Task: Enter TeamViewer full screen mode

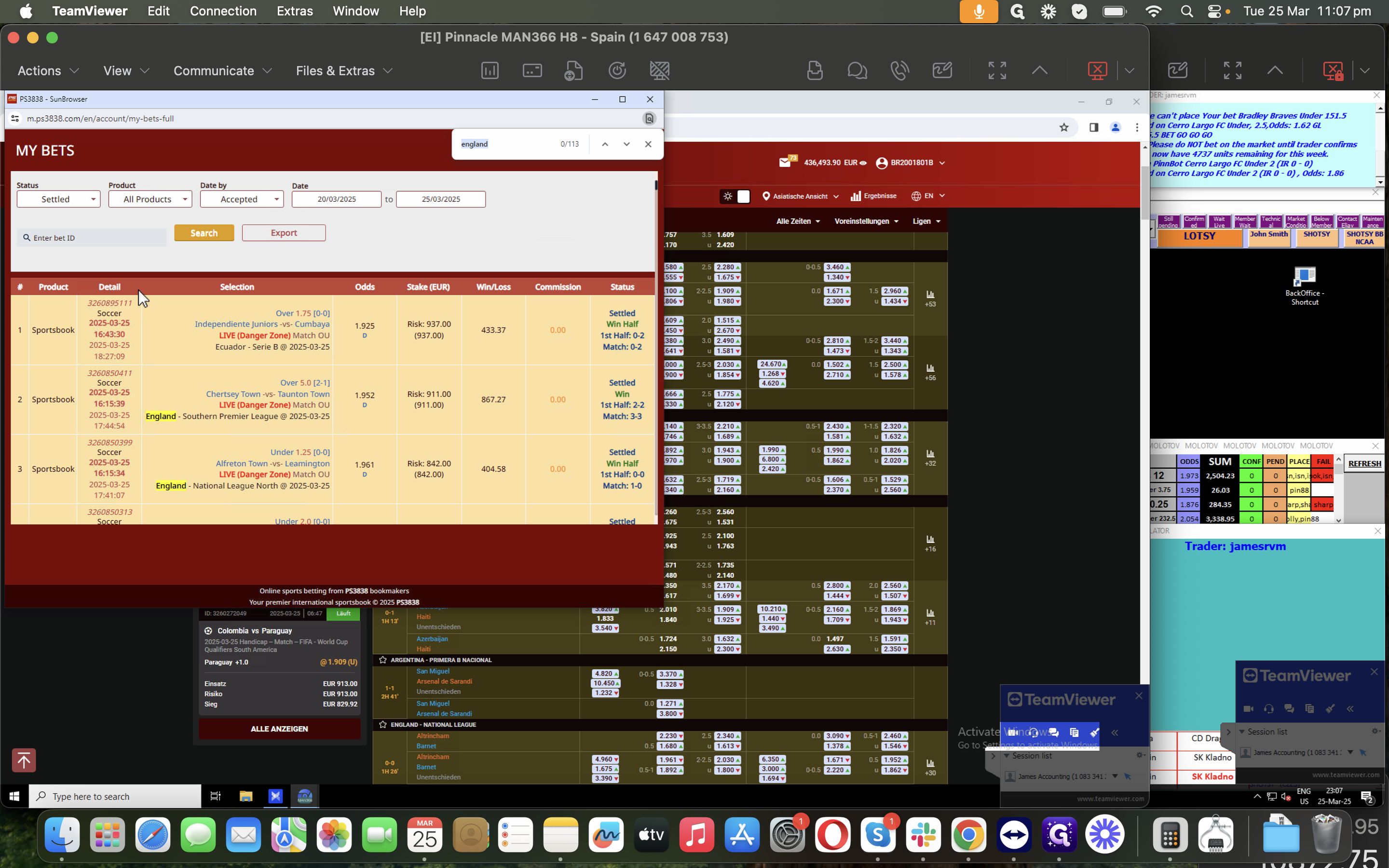Action: 997,70
